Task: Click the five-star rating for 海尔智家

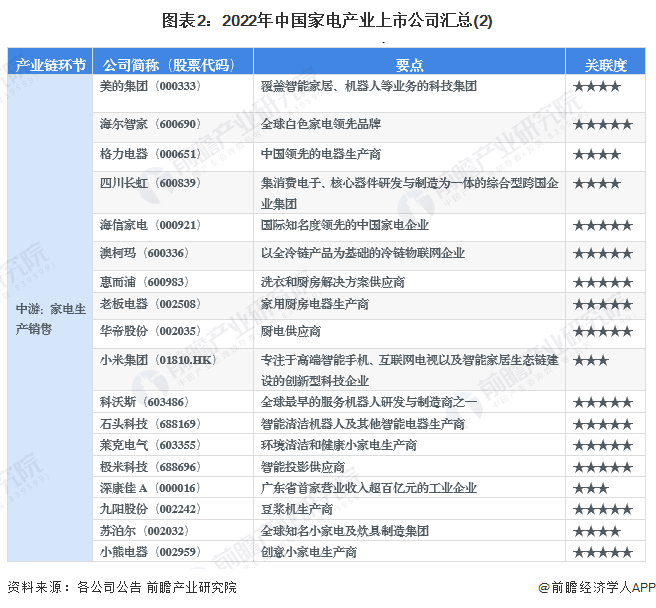Action: coord(603,125)
